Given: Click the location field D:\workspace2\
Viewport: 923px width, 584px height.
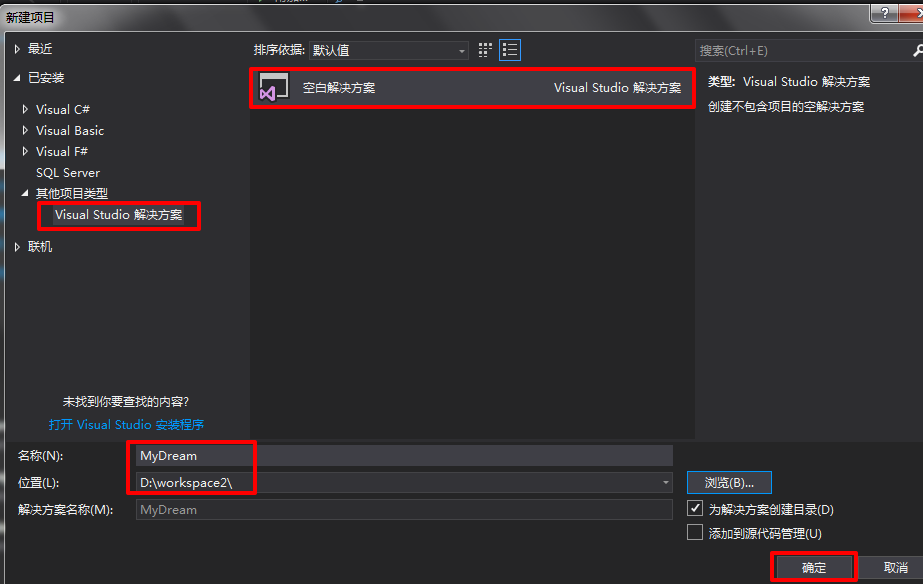Looking at the screenshot, I should click(404, 483).
